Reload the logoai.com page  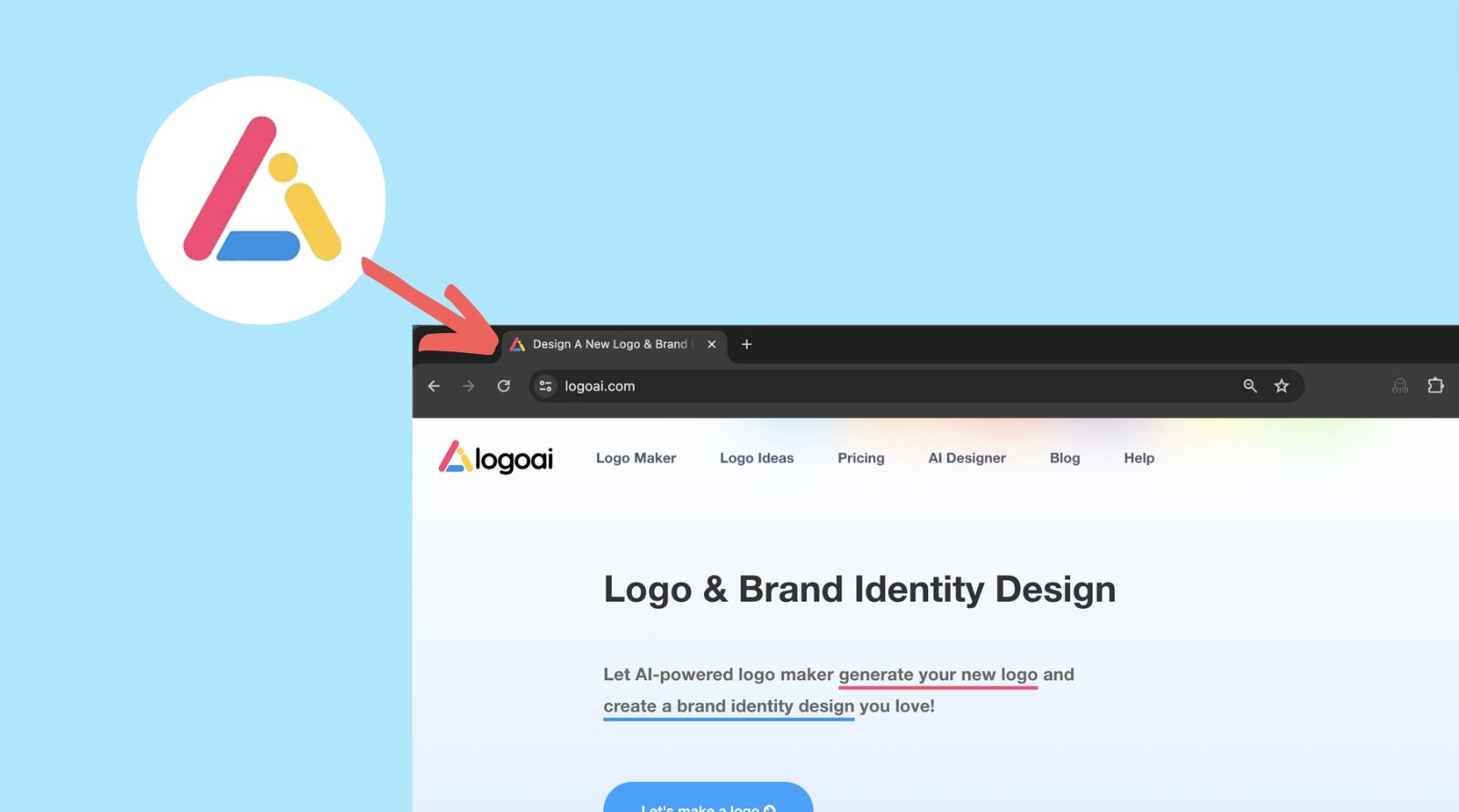point(504,386)
